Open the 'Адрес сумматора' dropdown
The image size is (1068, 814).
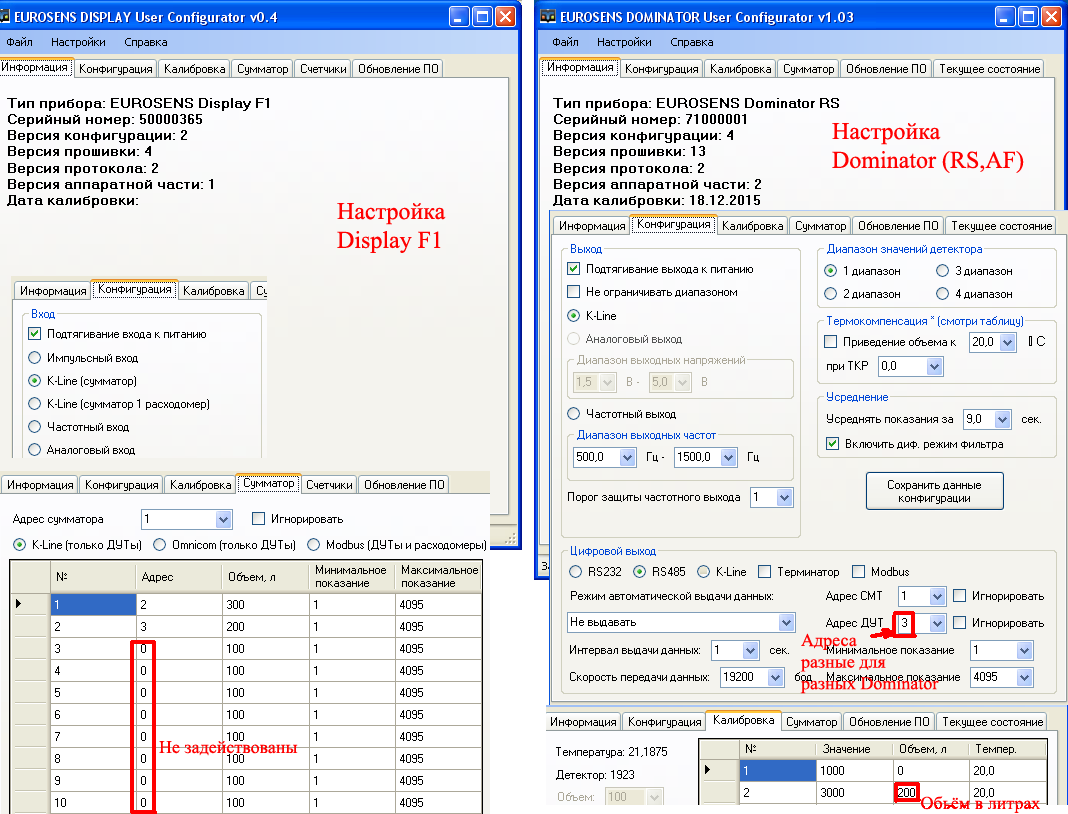click(223, 520)
